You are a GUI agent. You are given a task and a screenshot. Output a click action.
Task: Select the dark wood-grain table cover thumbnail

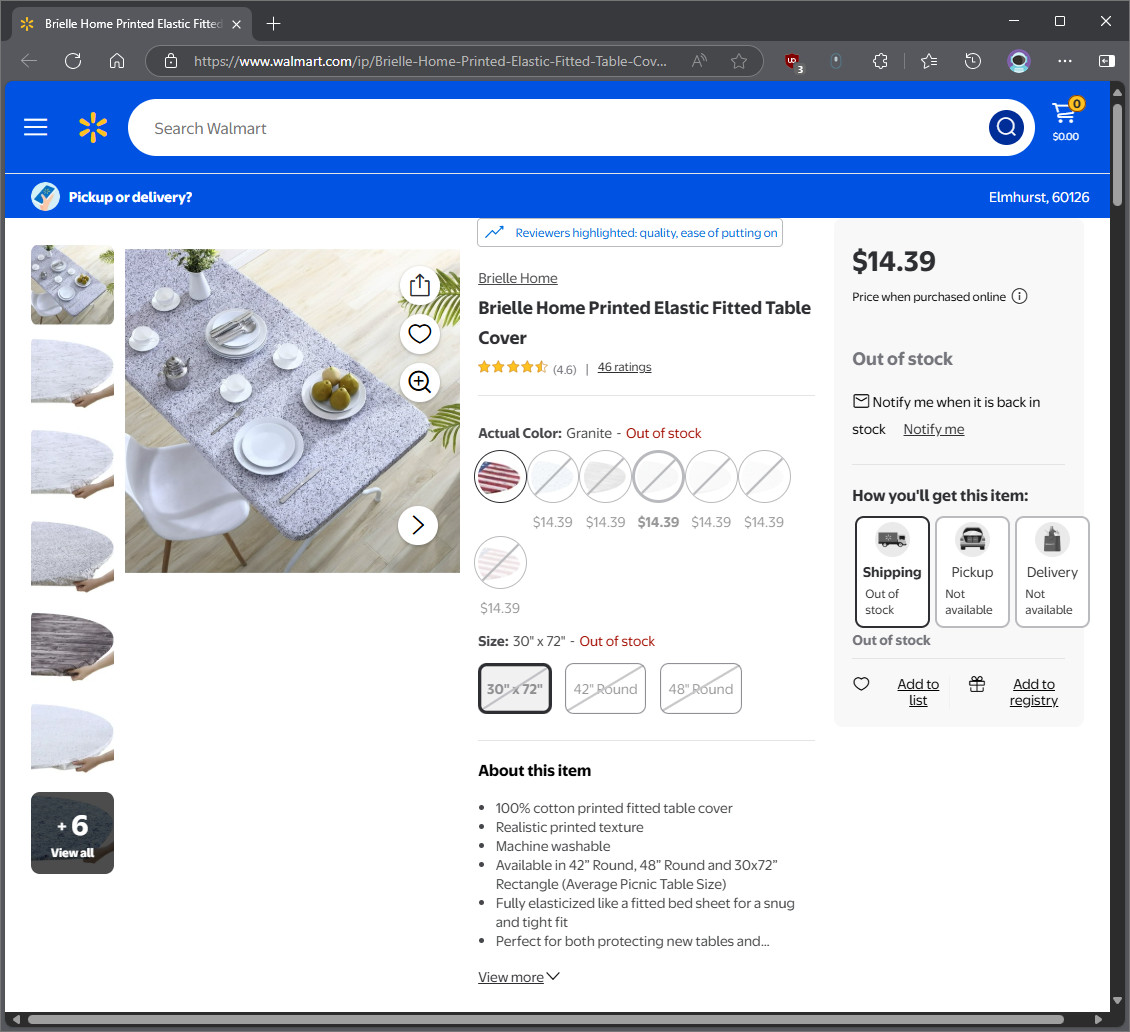point(72,646)
